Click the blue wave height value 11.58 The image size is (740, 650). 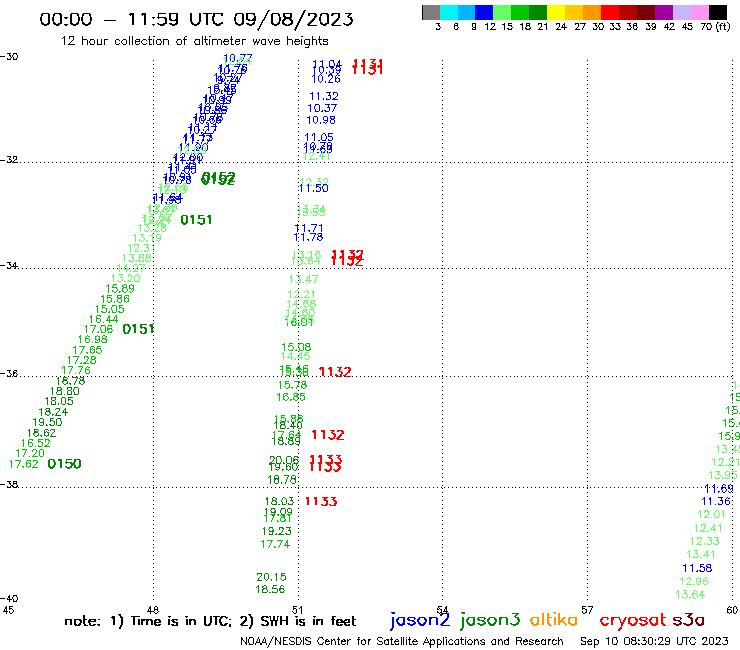tap(698, 568)
